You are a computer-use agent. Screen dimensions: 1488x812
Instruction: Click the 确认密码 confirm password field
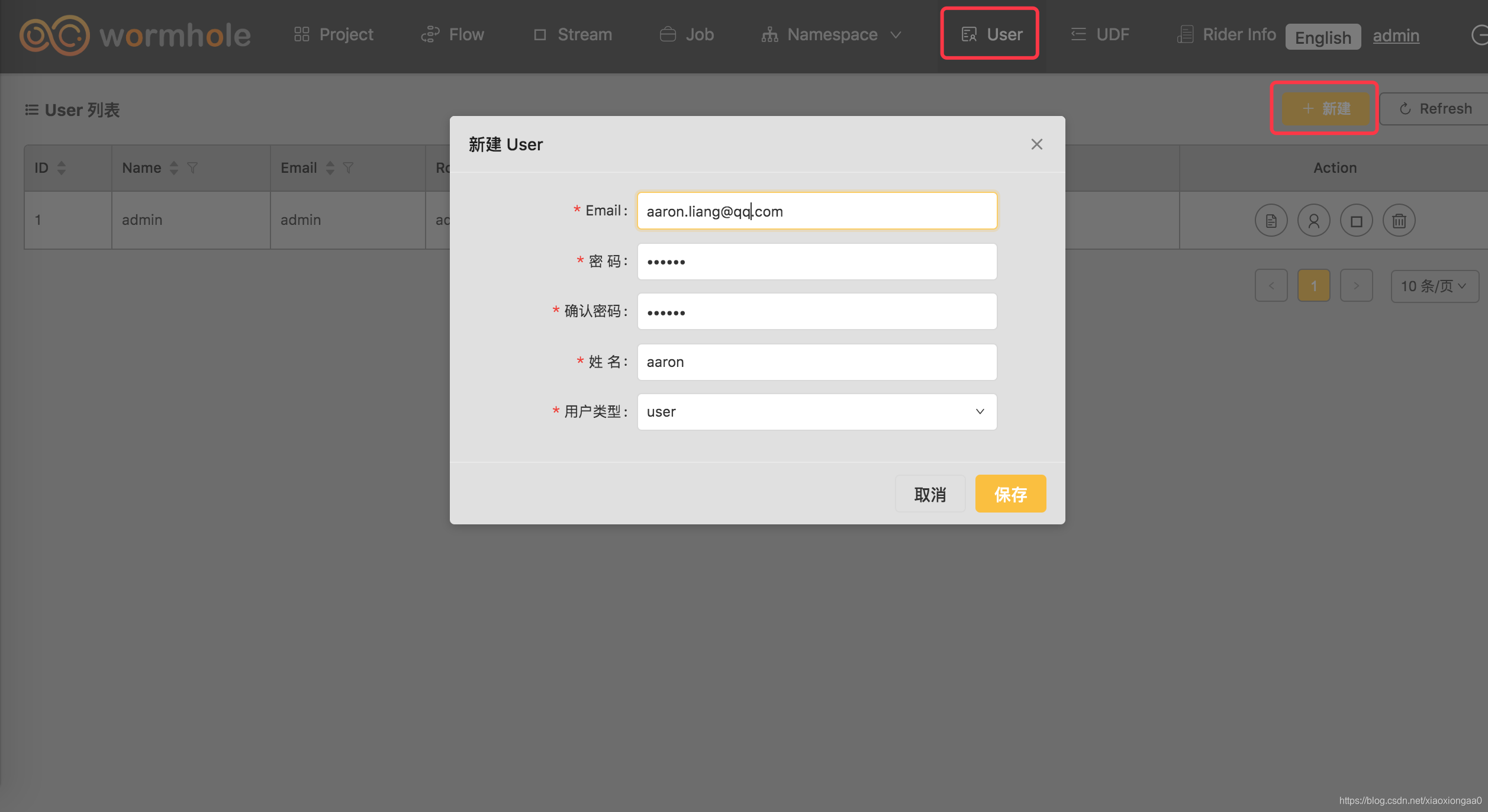pyautogui.click(x=816, y=312)
